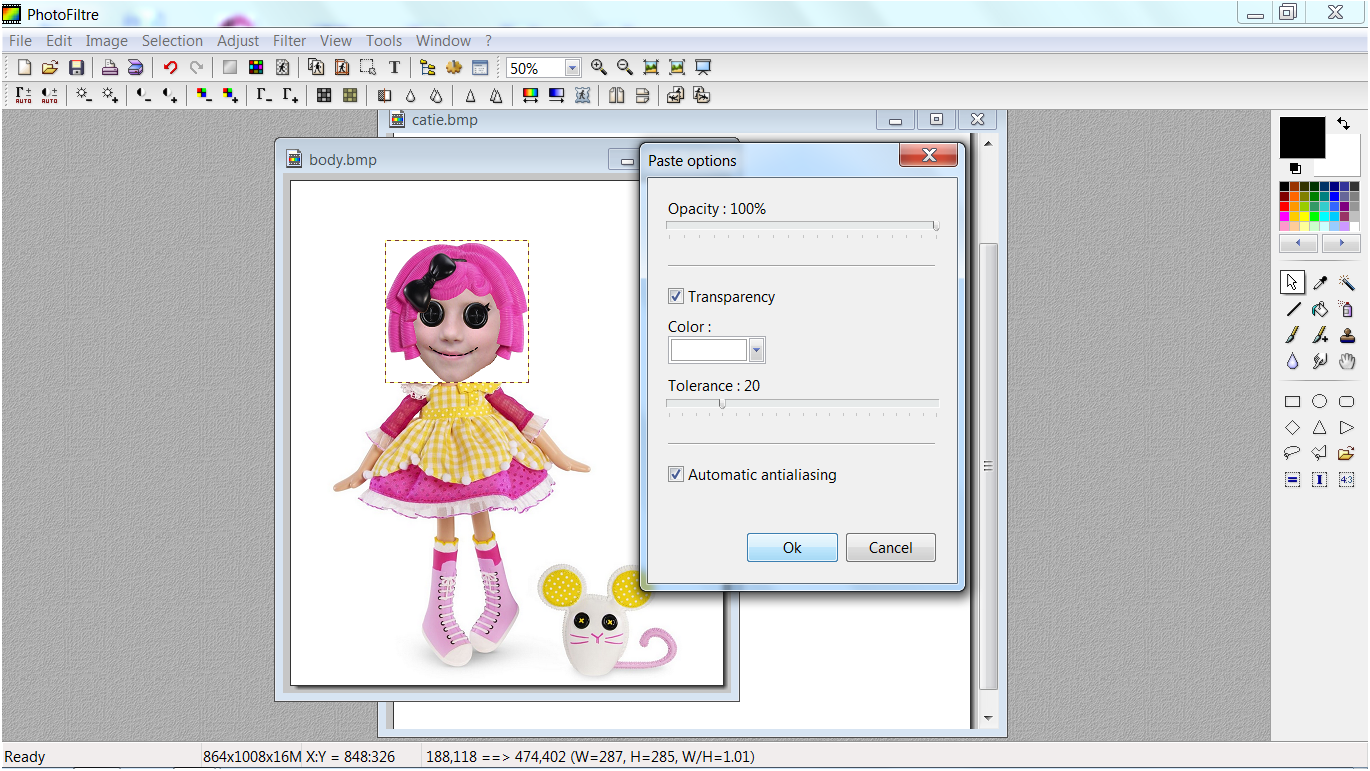Click Cancel in Paste options dialog

coord(890,547)
